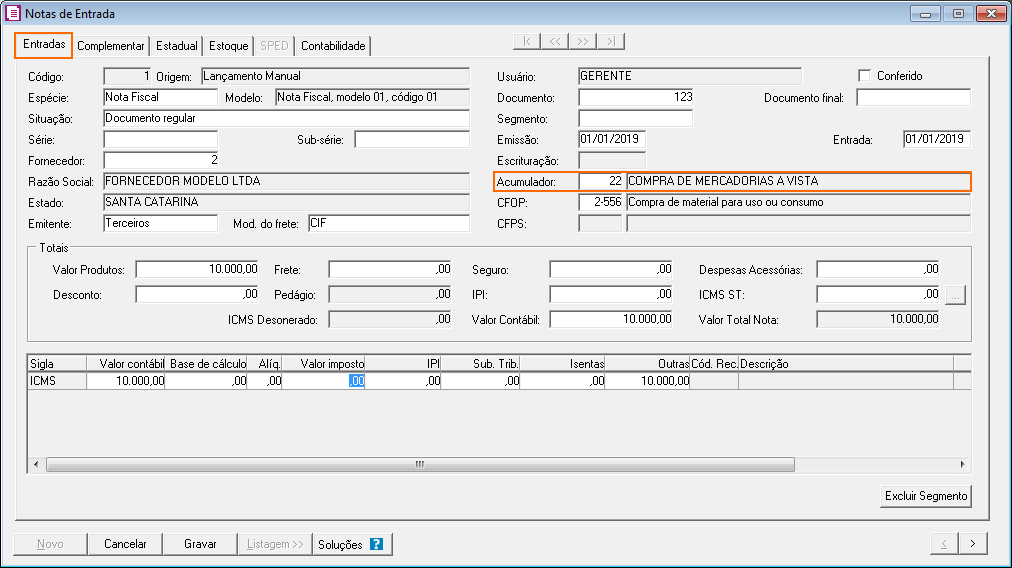Open the Contabilidade tab
The image size is (1012, 568).
tap(333, 46)
